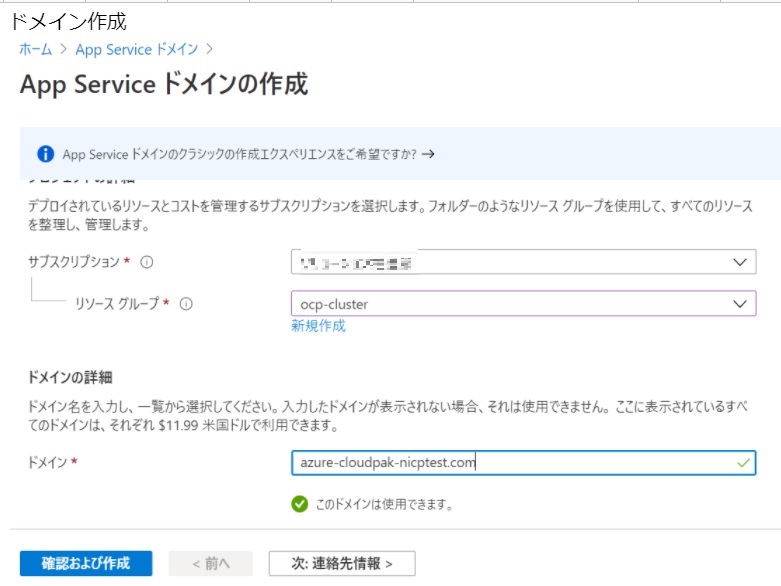Click the blue info icon in the banner

click(x=44, y=154)
